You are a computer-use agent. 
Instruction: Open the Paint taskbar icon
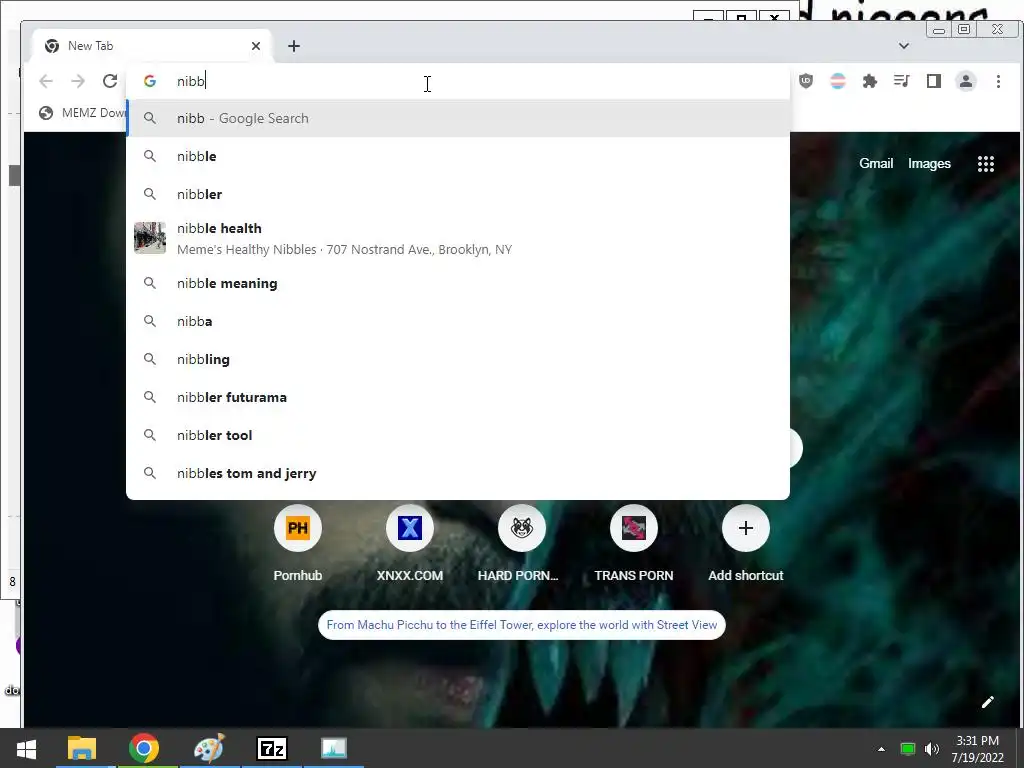point(209,748)
